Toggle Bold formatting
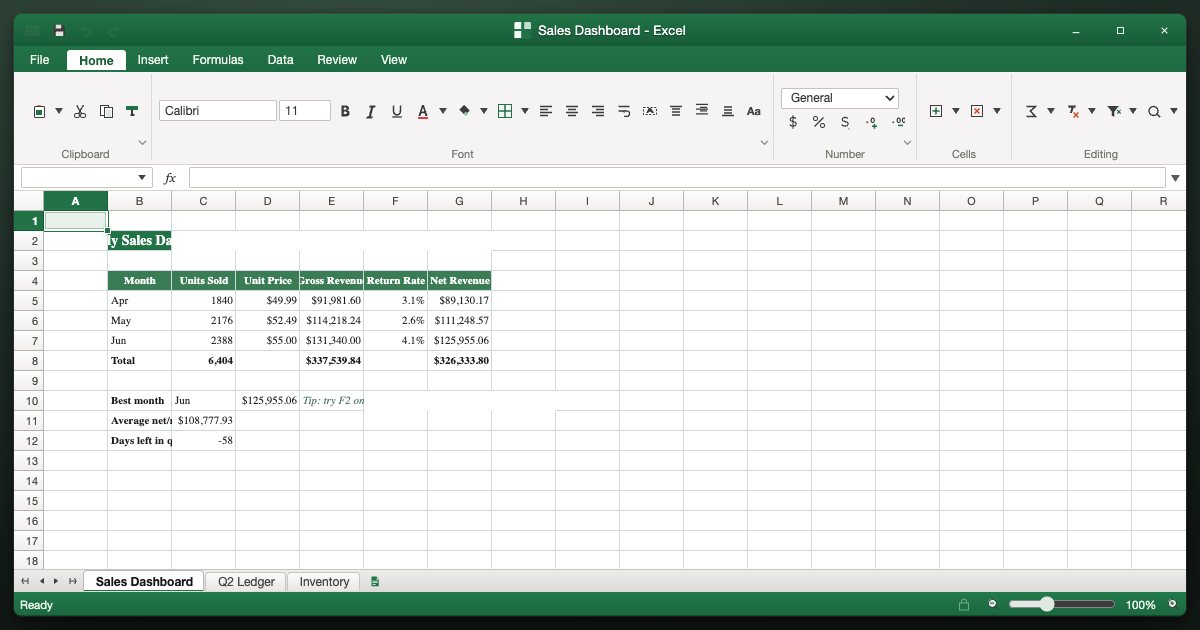Viewport: 1200px width, 630px height. click(345, 111)
